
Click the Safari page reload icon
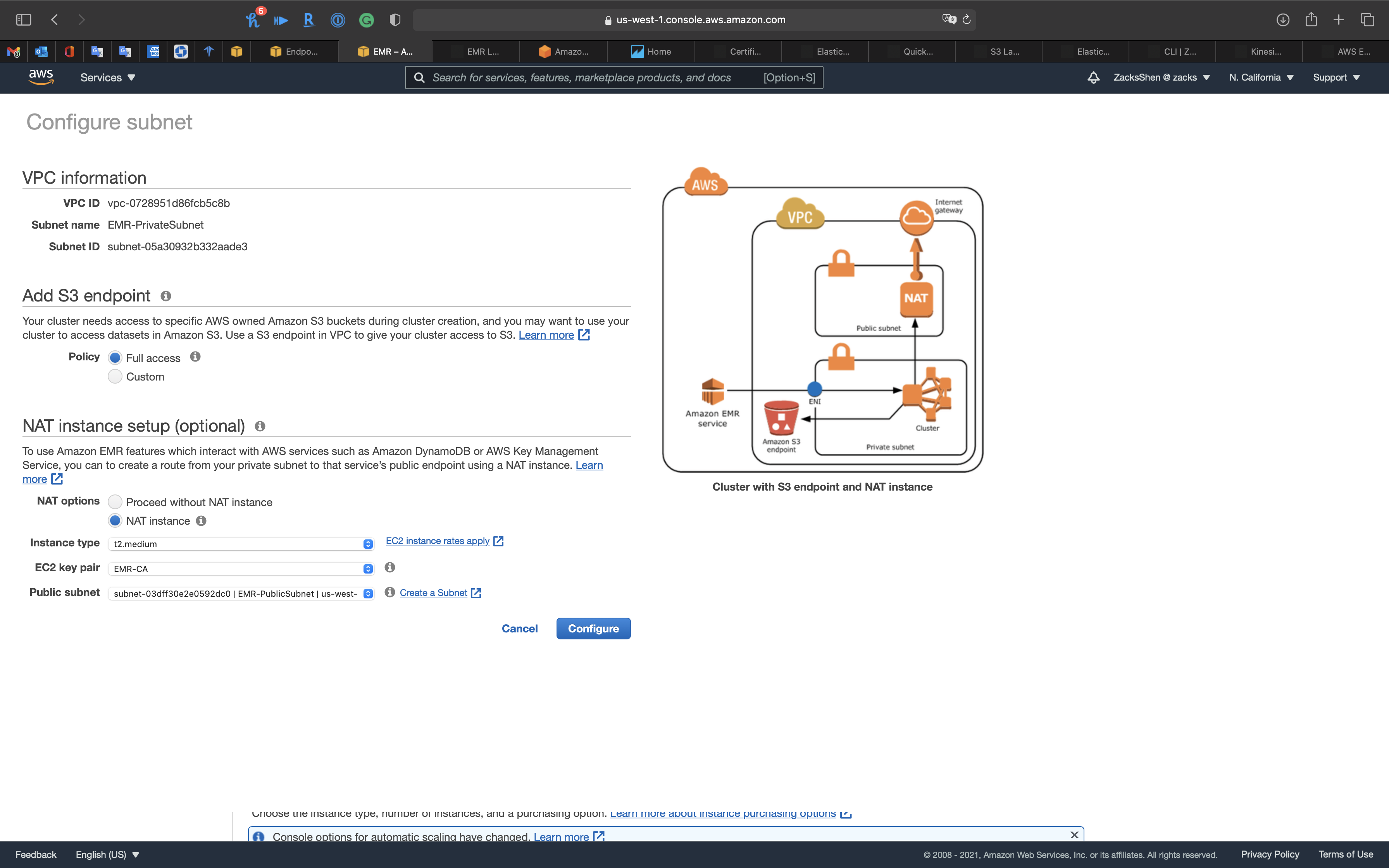(x=967, y=19)
